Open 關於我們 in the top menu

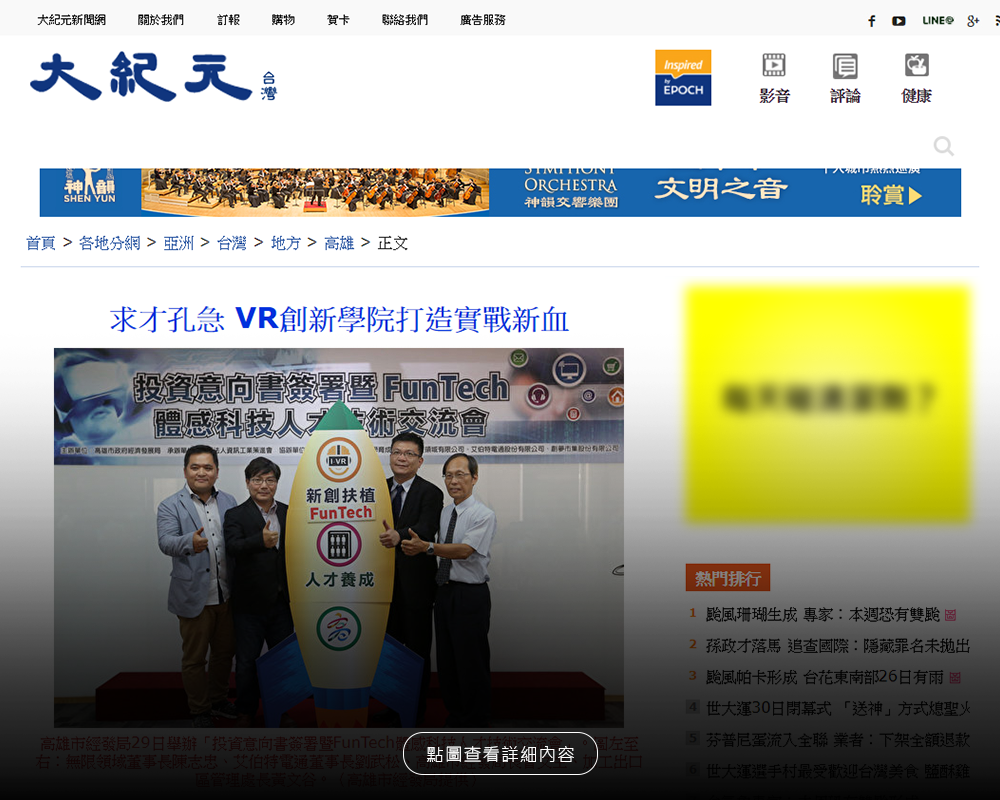(160, 20)
